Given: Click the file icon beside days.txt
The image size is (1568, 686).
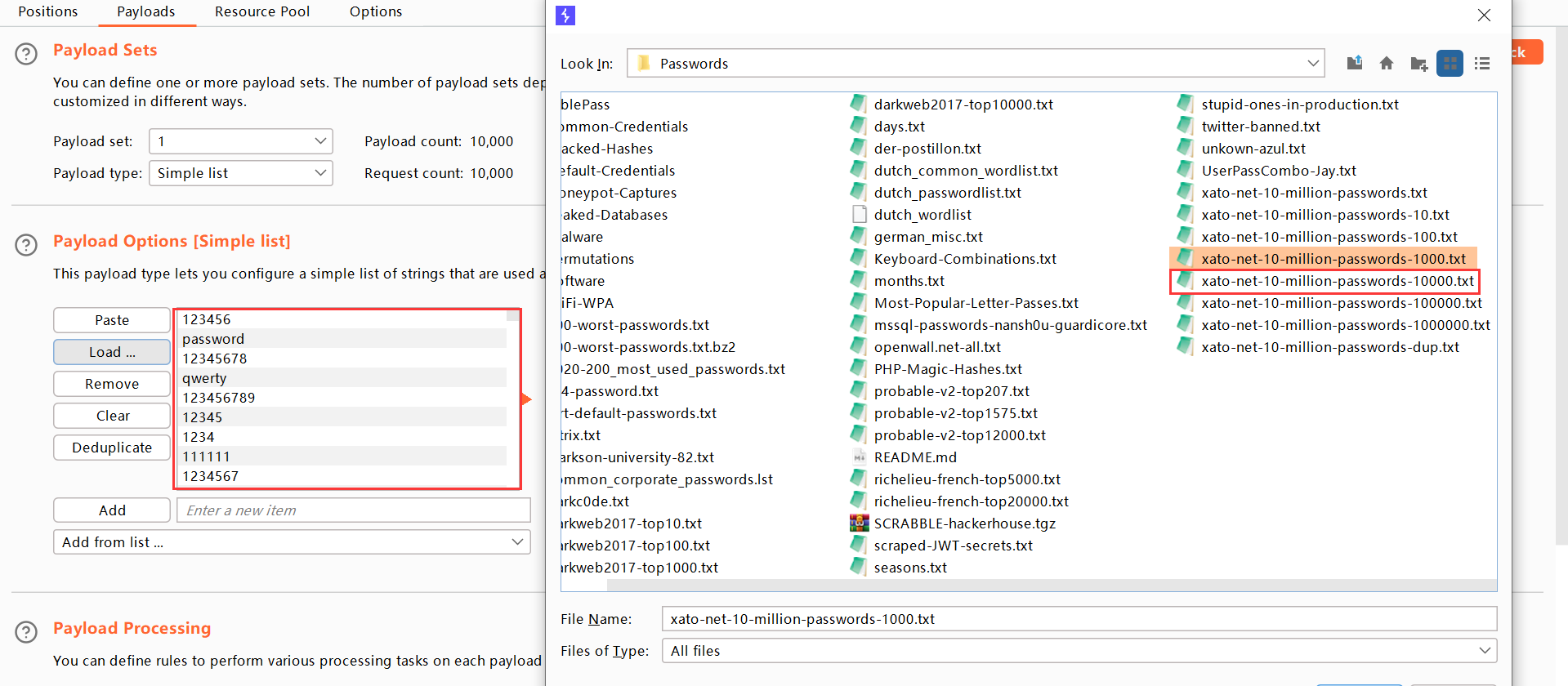Looking at the screenshot, I should [x=859, y=126].
